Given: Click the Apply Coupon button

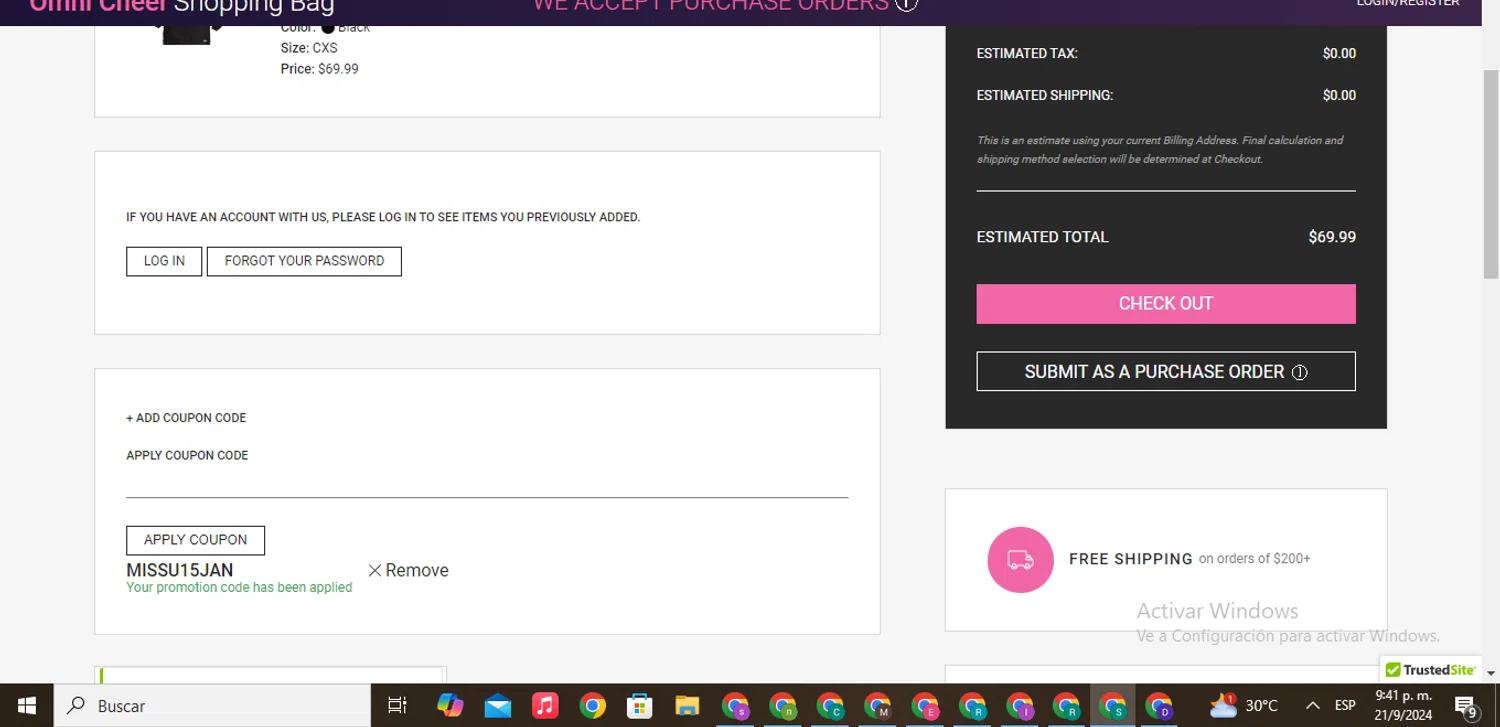Looking at the screenshot, I should [195, 540].
